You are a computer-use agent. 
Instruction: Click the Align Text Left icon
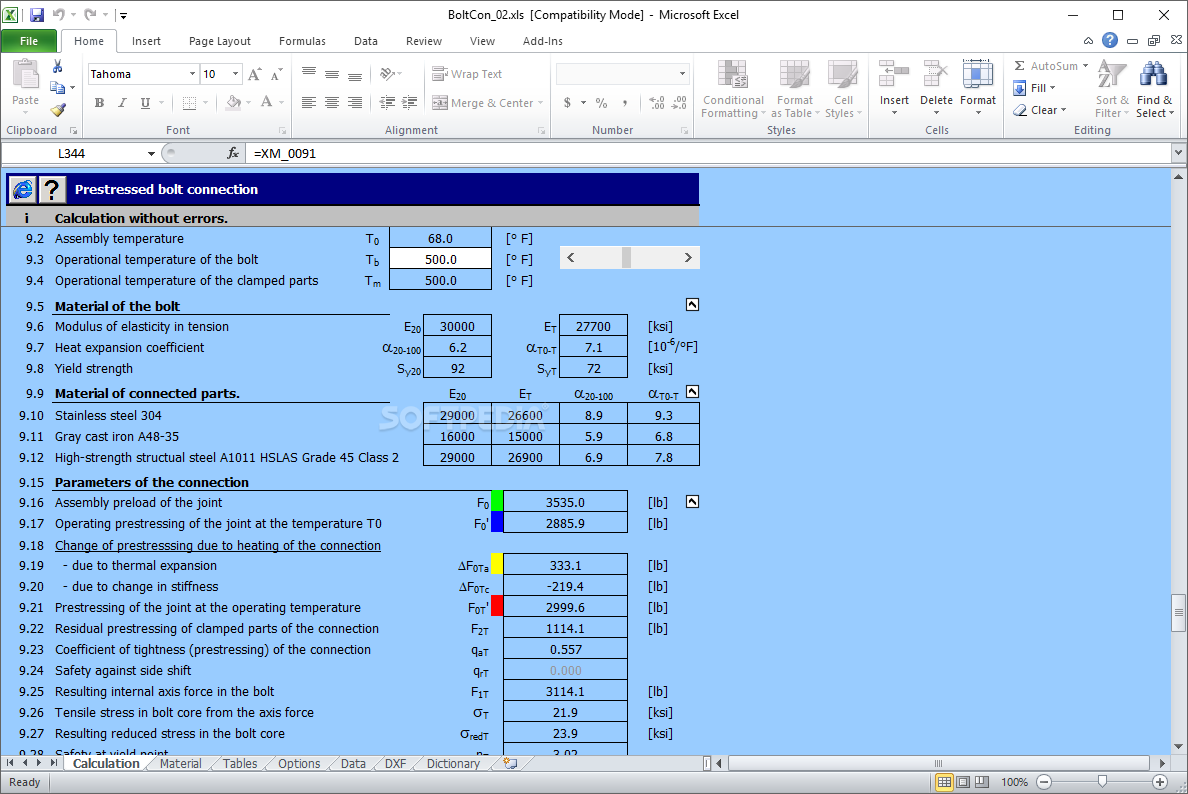(x=308, y=102)
